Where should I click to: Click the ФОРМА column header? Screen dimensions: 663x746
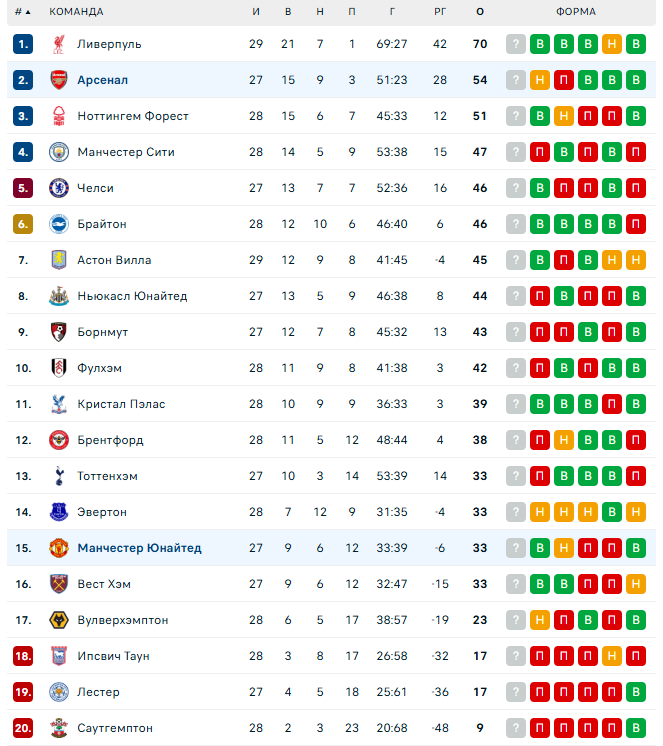pyautogui.click(x=576, y=12)
